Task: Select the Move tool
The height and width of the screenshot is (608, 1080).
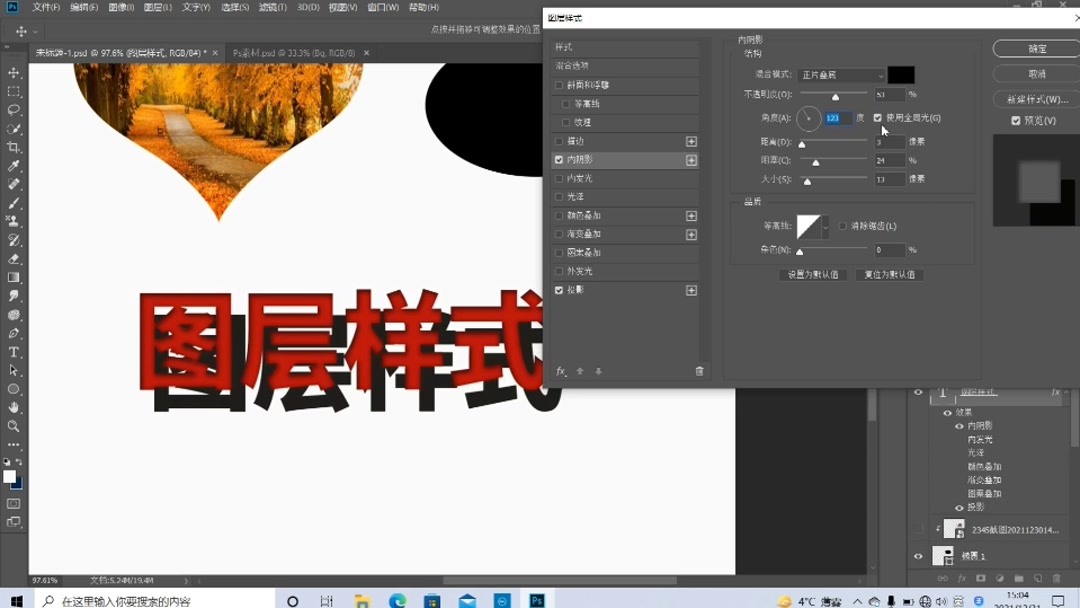Action: [14, 72]
